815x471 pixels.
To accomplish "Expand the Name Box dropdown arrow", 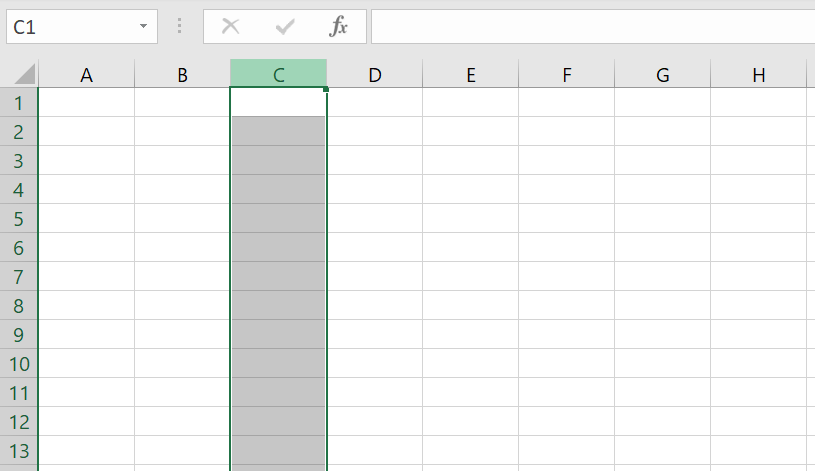I will coord(145,27).
